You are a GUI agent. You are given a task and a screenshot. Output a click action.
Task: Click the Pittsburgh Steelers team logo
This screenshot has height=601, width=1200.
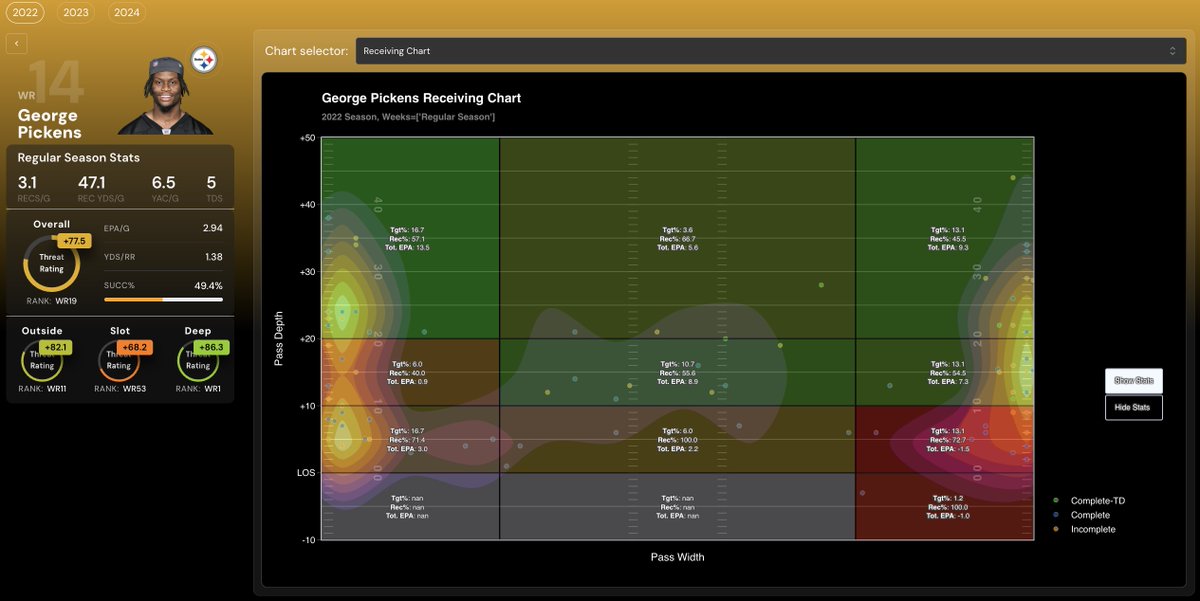click(204, 60)
